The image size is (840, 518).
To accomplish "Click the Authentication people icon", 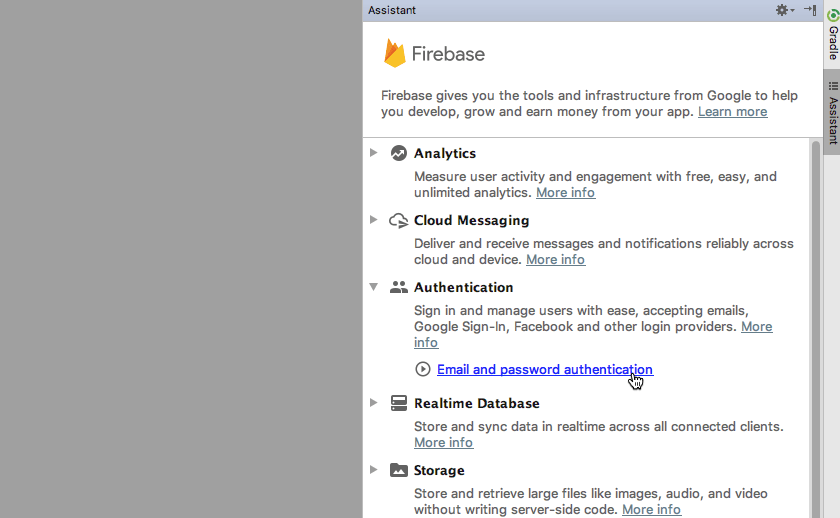I will click(x=398, y=287).
